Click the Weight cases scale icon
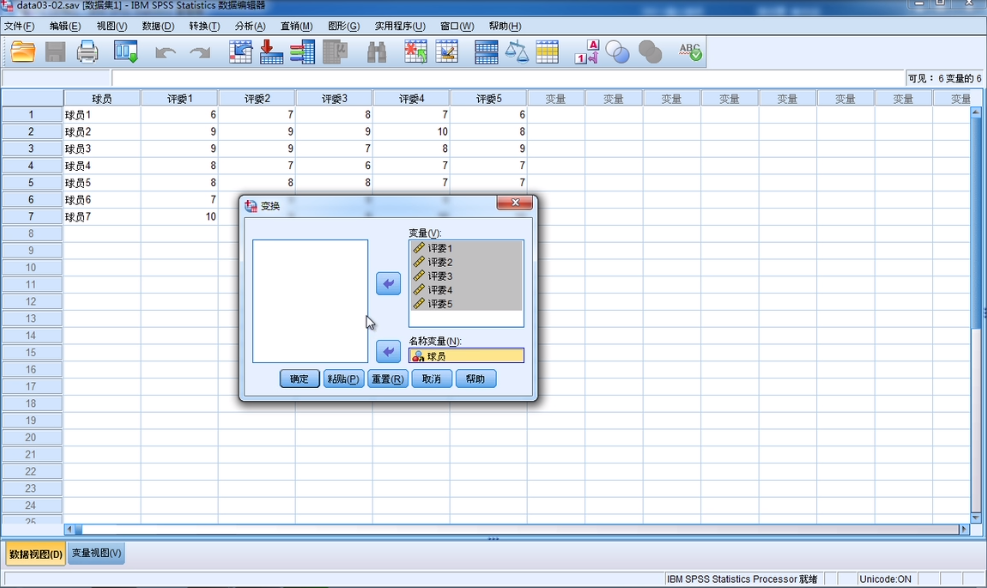Viewport: 987px width, 588px height. [x=517, y=52]
